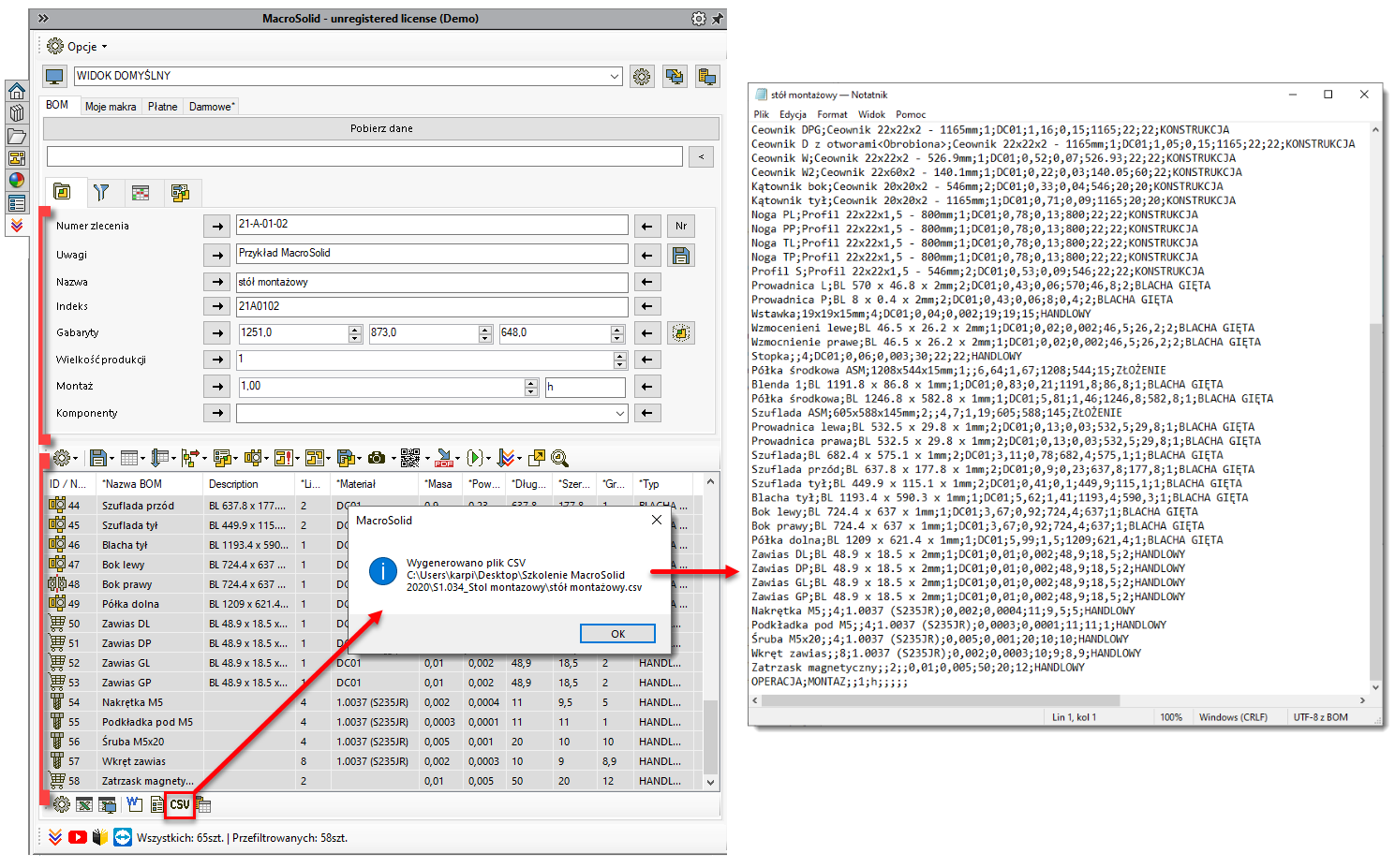The image size is (1395, 868).
Task: Click Notatnik horizontal scrollbar right arrow
Action: click(x=1362, y=700)
